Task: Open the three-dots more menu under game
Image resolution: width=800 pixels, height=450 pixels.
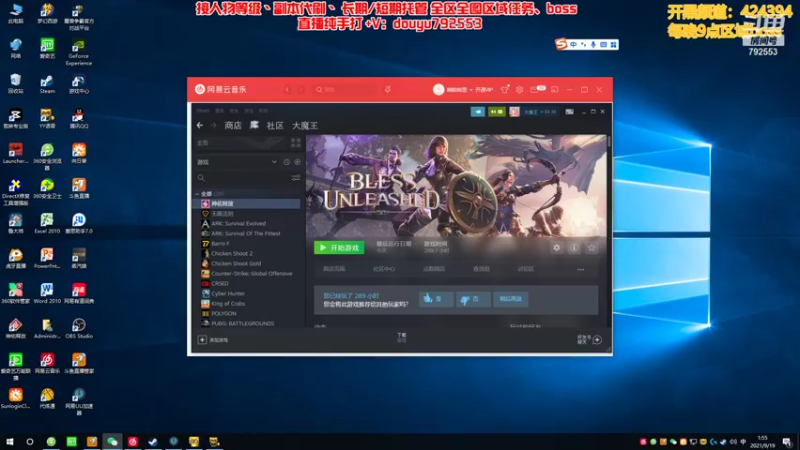Action: point(581,269)
